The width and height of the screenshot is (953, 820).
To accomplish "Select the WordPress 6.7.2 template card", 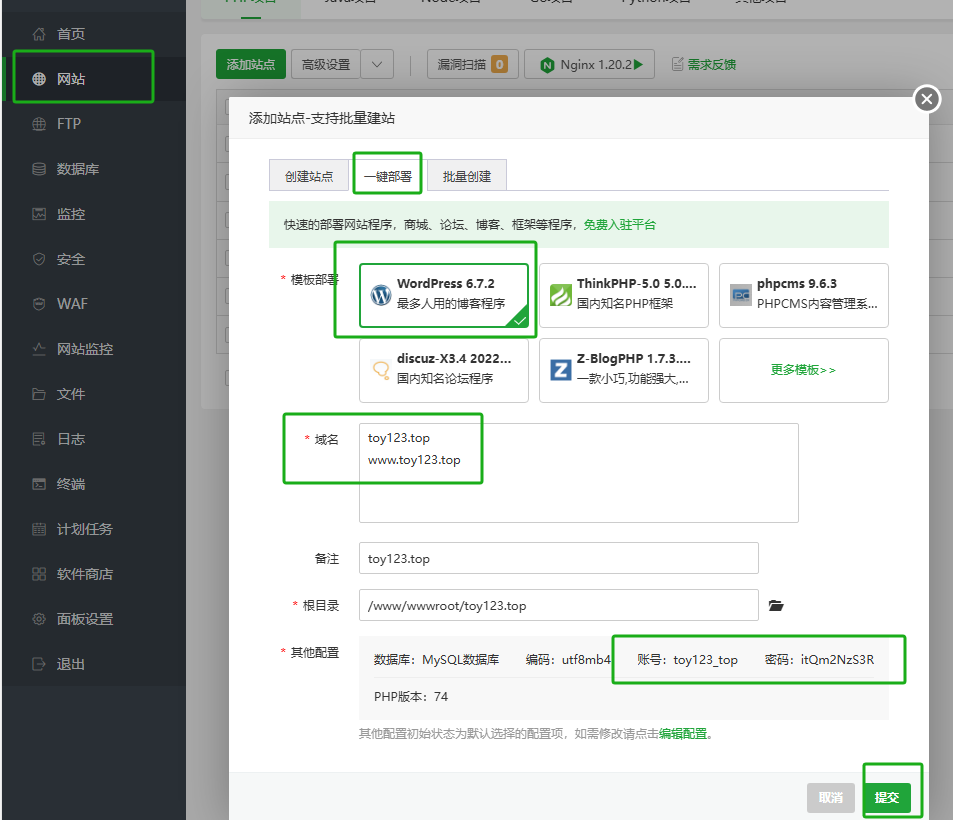I will pos(444,295).
